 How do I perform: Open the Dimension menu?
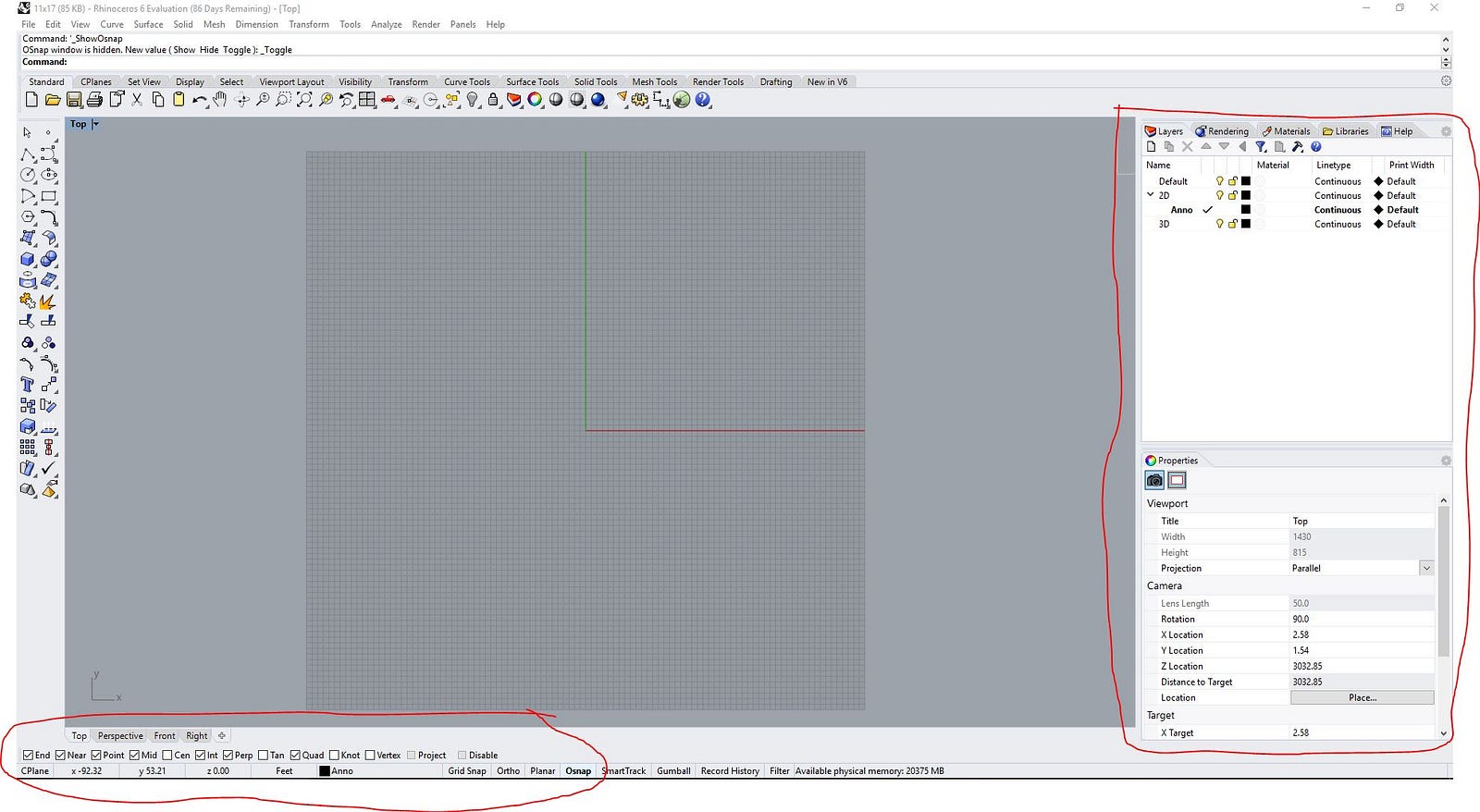[256, 24]
